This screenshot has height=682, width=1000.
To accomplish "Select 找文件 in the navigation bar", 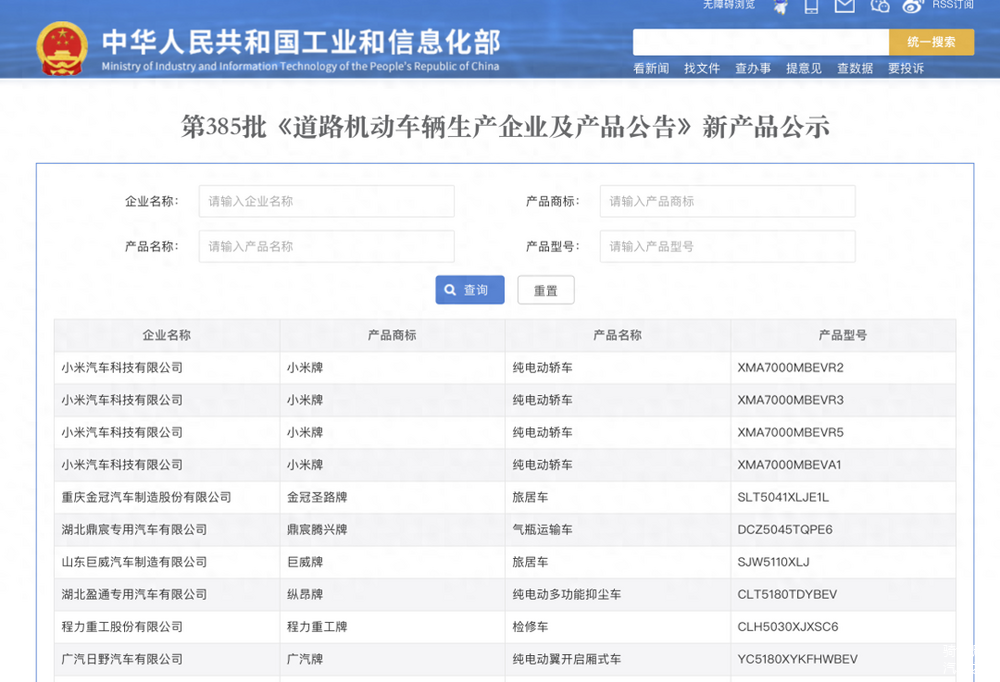I will pos(702,68).
